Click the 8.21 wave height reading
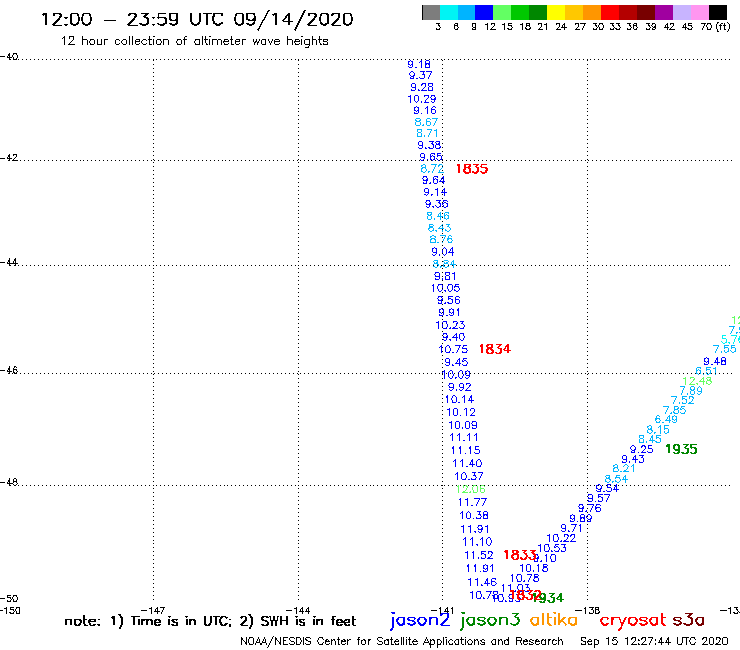The image size is (740, 650). point(624,468)
